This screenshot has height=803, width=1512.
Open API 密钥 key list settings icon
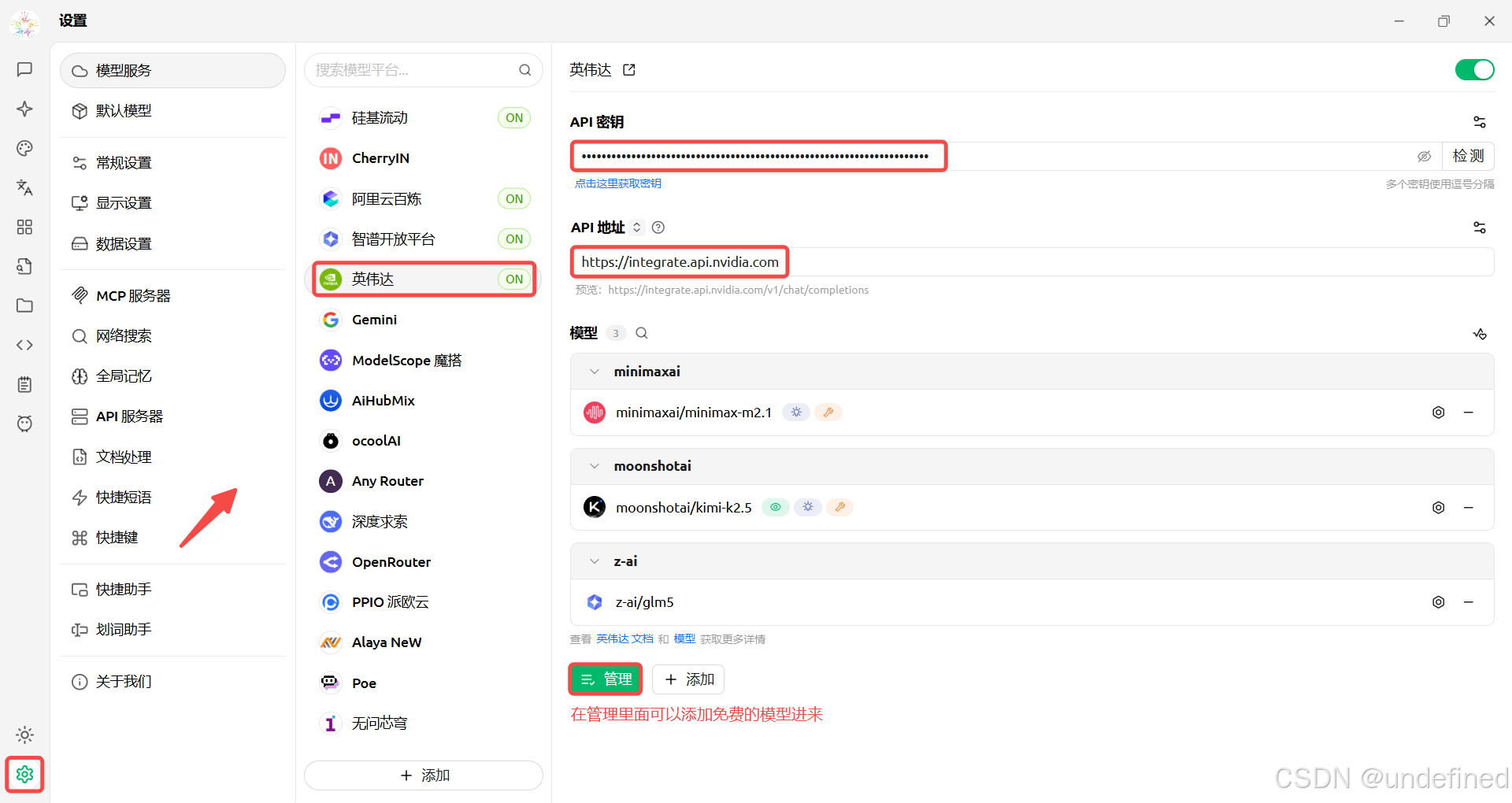[x=1480, y=122]
